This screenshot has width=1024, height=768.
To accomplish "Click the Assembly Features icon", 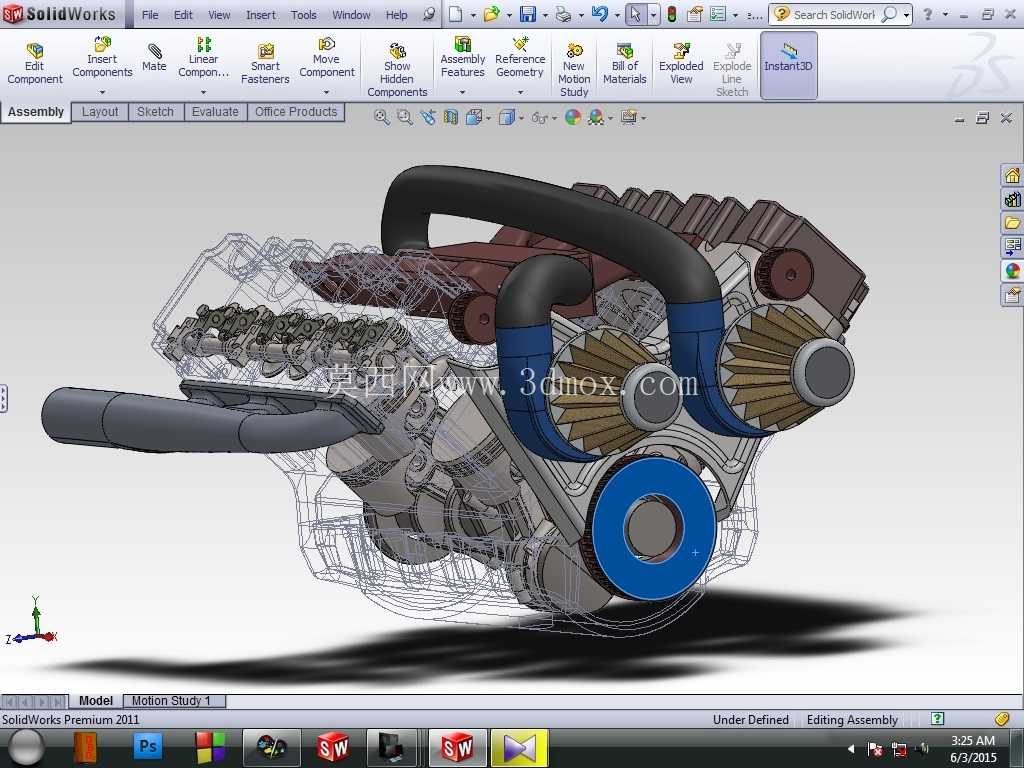I will pyautogui.click(x=462, y=57).
